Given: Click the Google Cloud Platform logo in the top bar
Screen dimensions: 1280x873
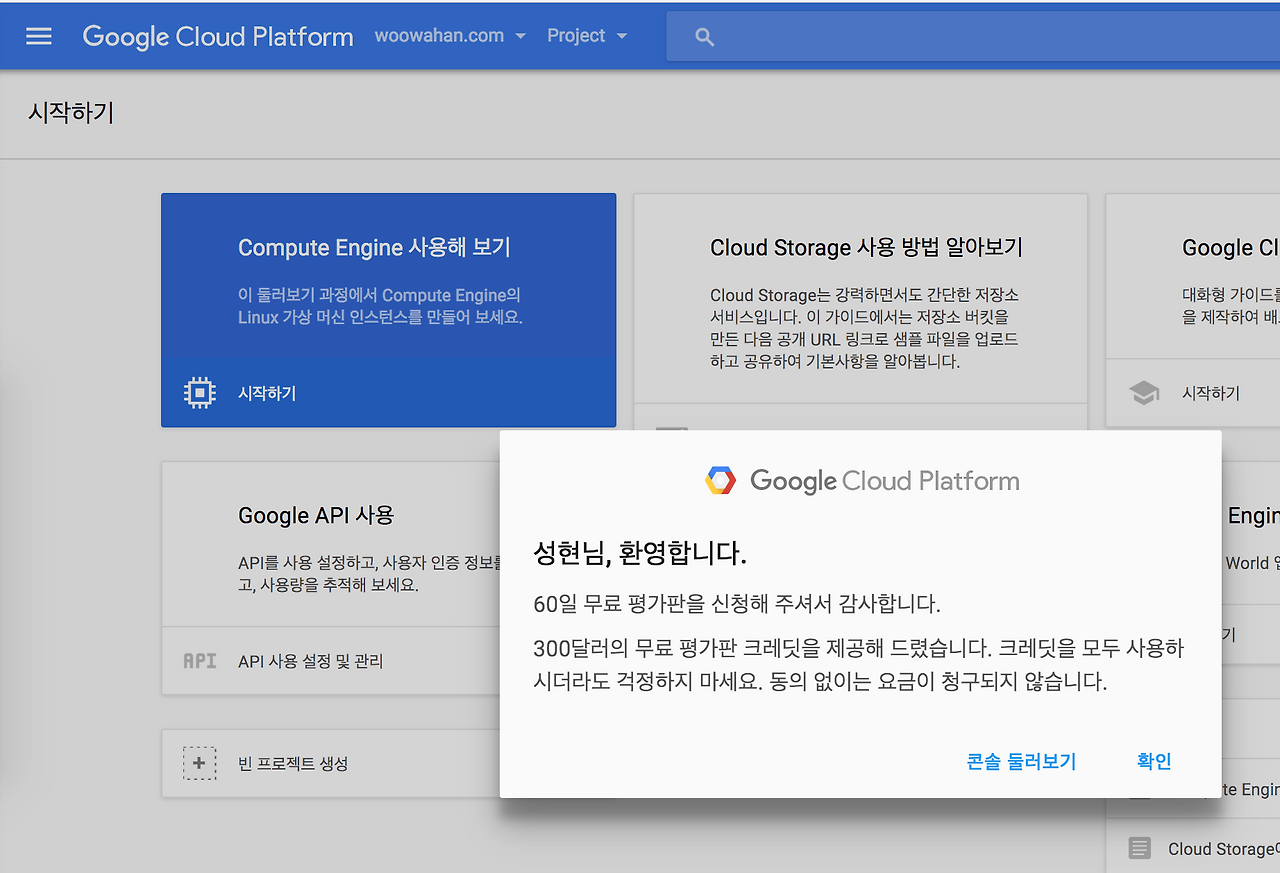Looking at the screenshot, I should pyautogui.click(x=217, y=35).
